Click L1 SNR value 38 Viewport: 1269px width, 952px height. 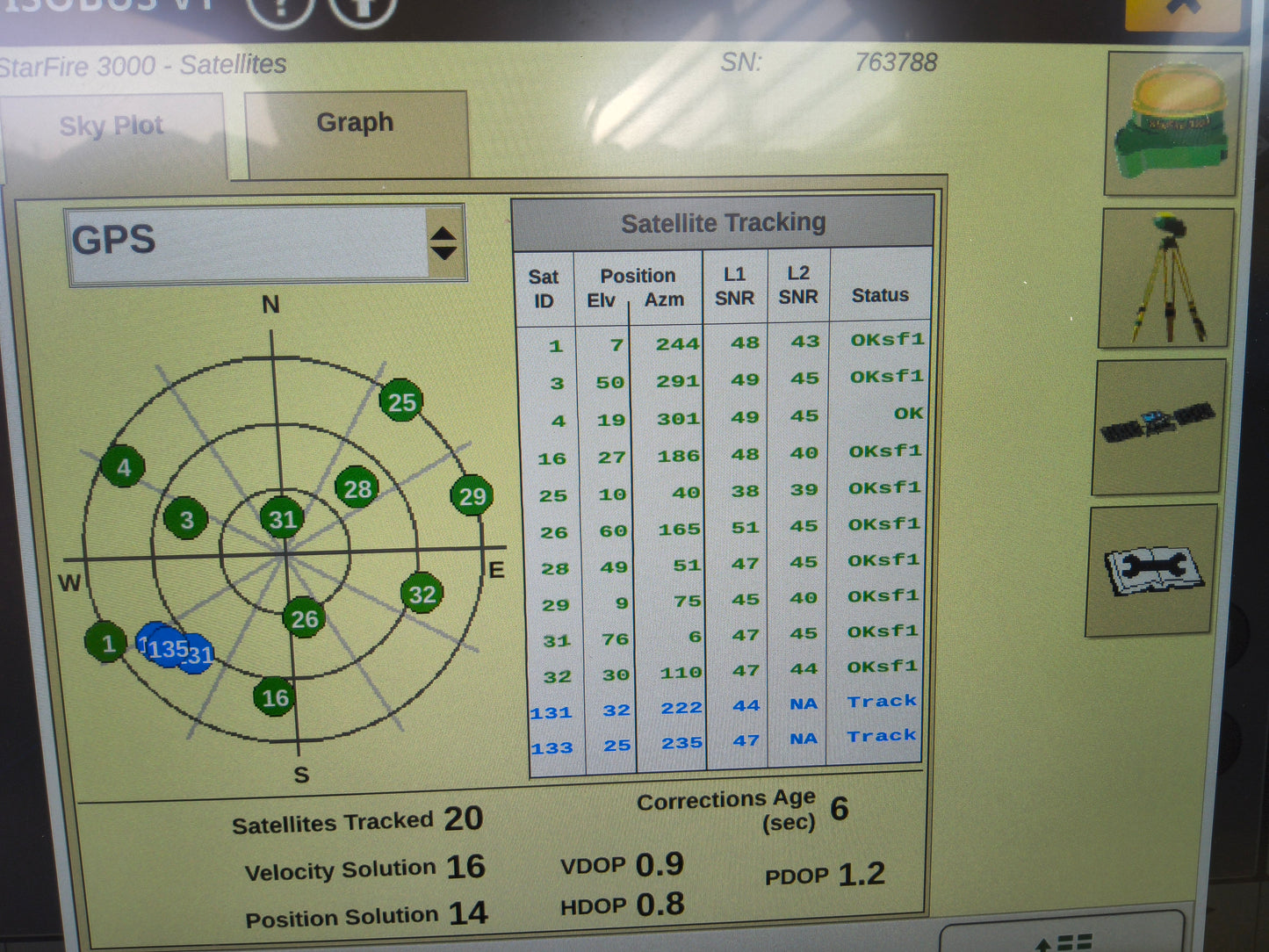745,491
